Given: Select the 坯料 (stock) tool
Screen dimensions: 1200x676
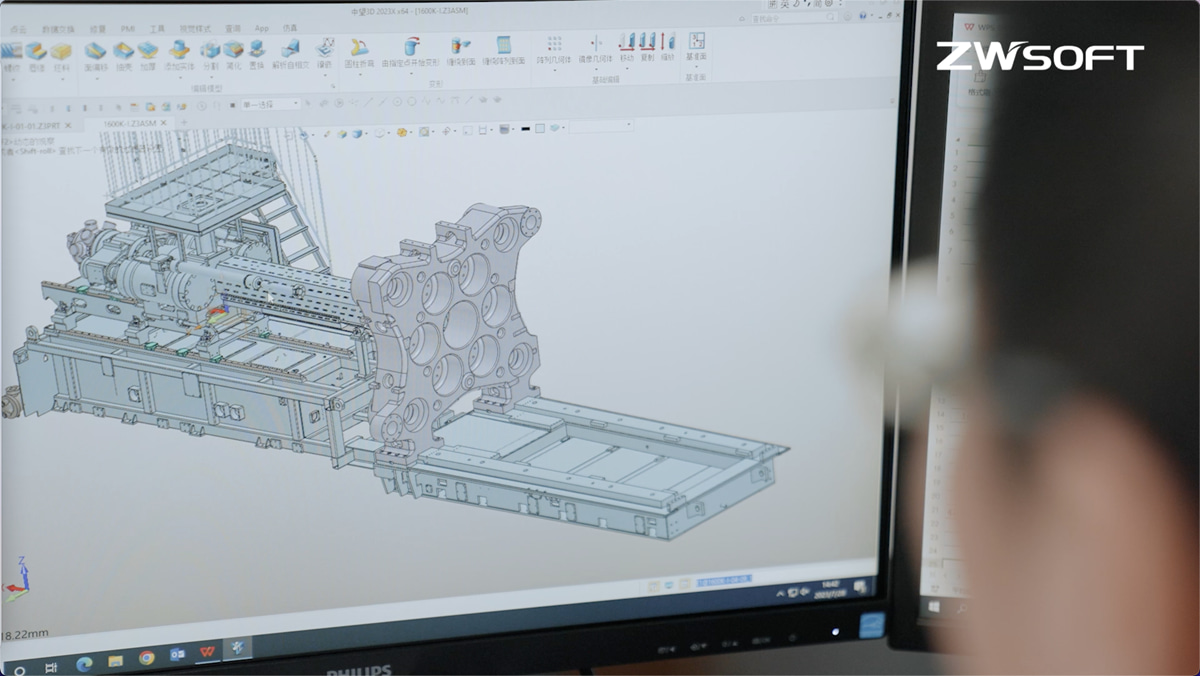Looking at the screenshot, I should [x=61, y=57].
